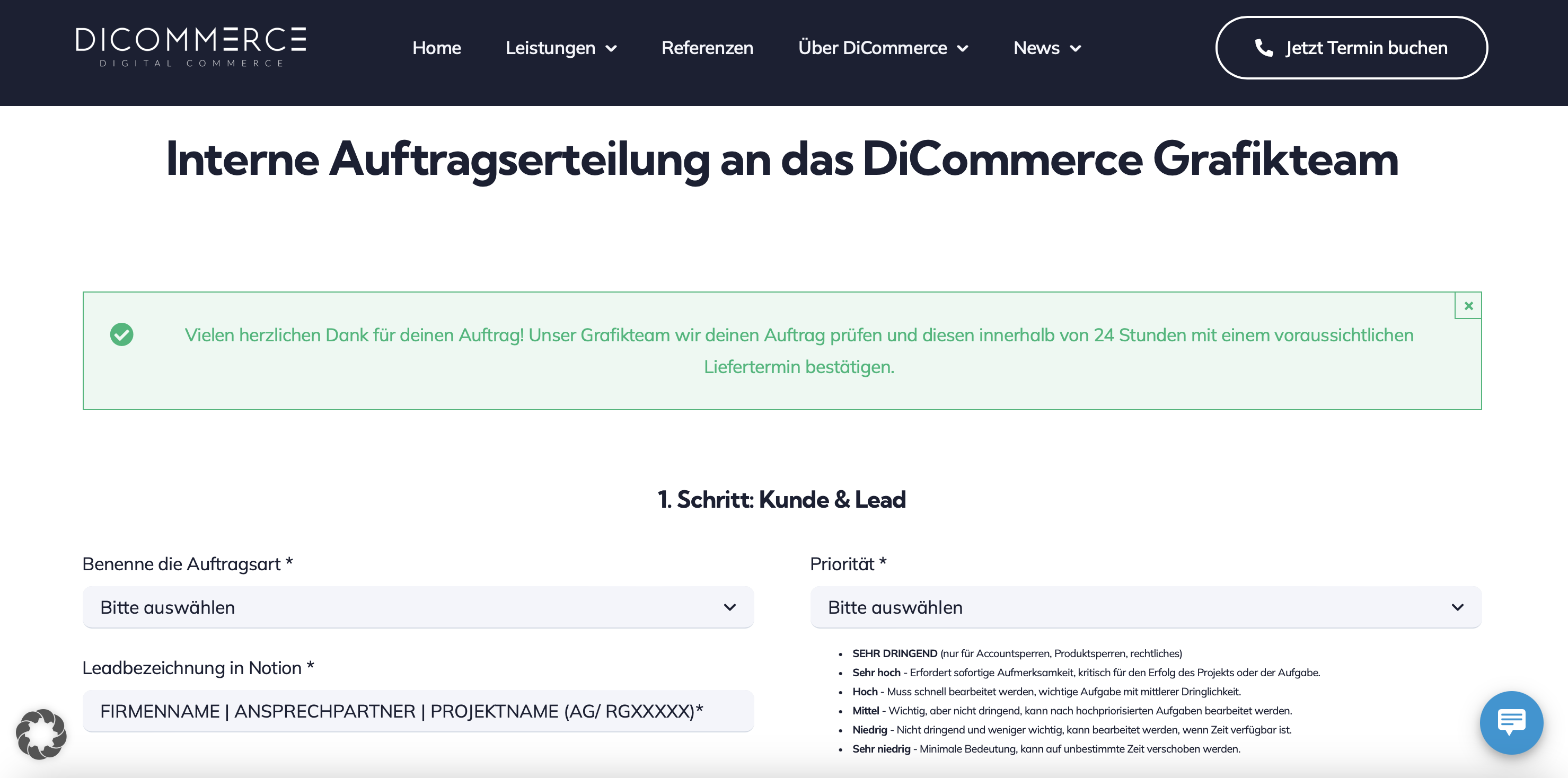Image resolution: width=1568 pixels, height=778 pixels.
Task: Focus the Leadbezeichnung in Notion field
Action: (x=418, y=710)
